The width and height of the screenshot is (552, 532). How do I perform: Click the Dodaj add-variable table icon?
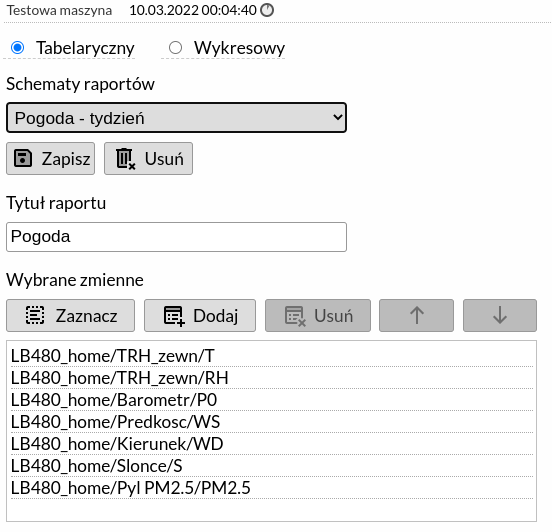click(x=174, y=316)
